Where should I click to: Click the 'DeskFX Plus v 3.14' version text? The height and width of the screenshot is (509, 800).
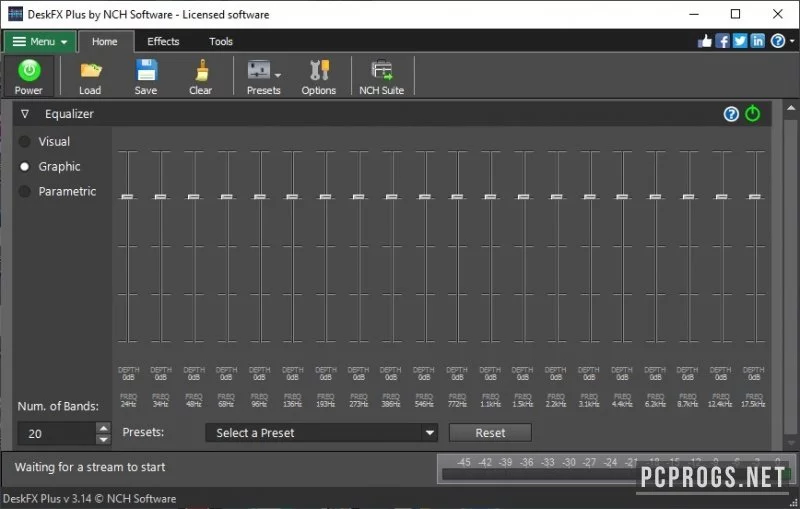point(47,498)
